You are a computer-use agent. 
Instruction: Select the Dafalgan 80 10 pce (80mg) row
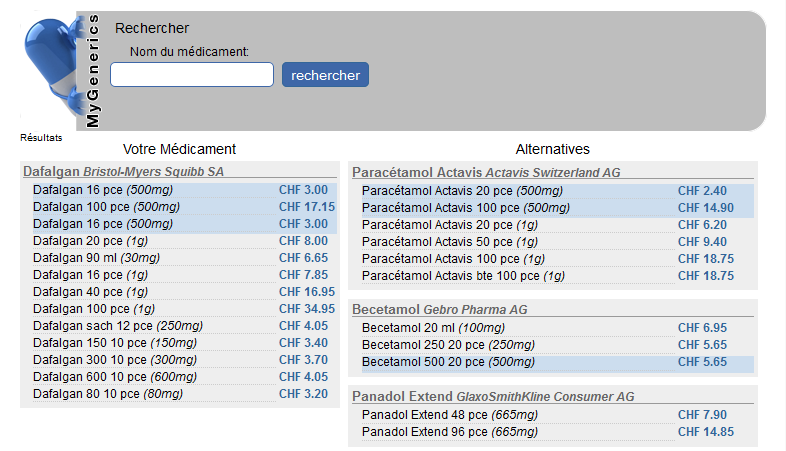coord(184,394)
